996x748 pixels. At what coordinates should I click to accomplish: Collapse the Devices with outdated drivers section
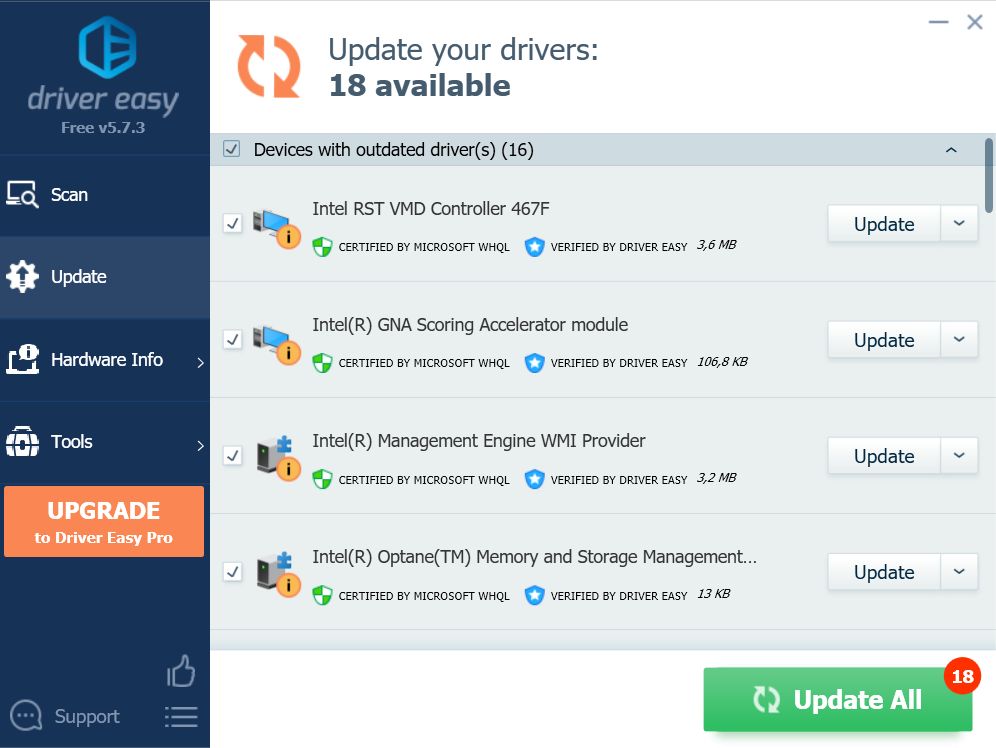(x=952, y=148)
